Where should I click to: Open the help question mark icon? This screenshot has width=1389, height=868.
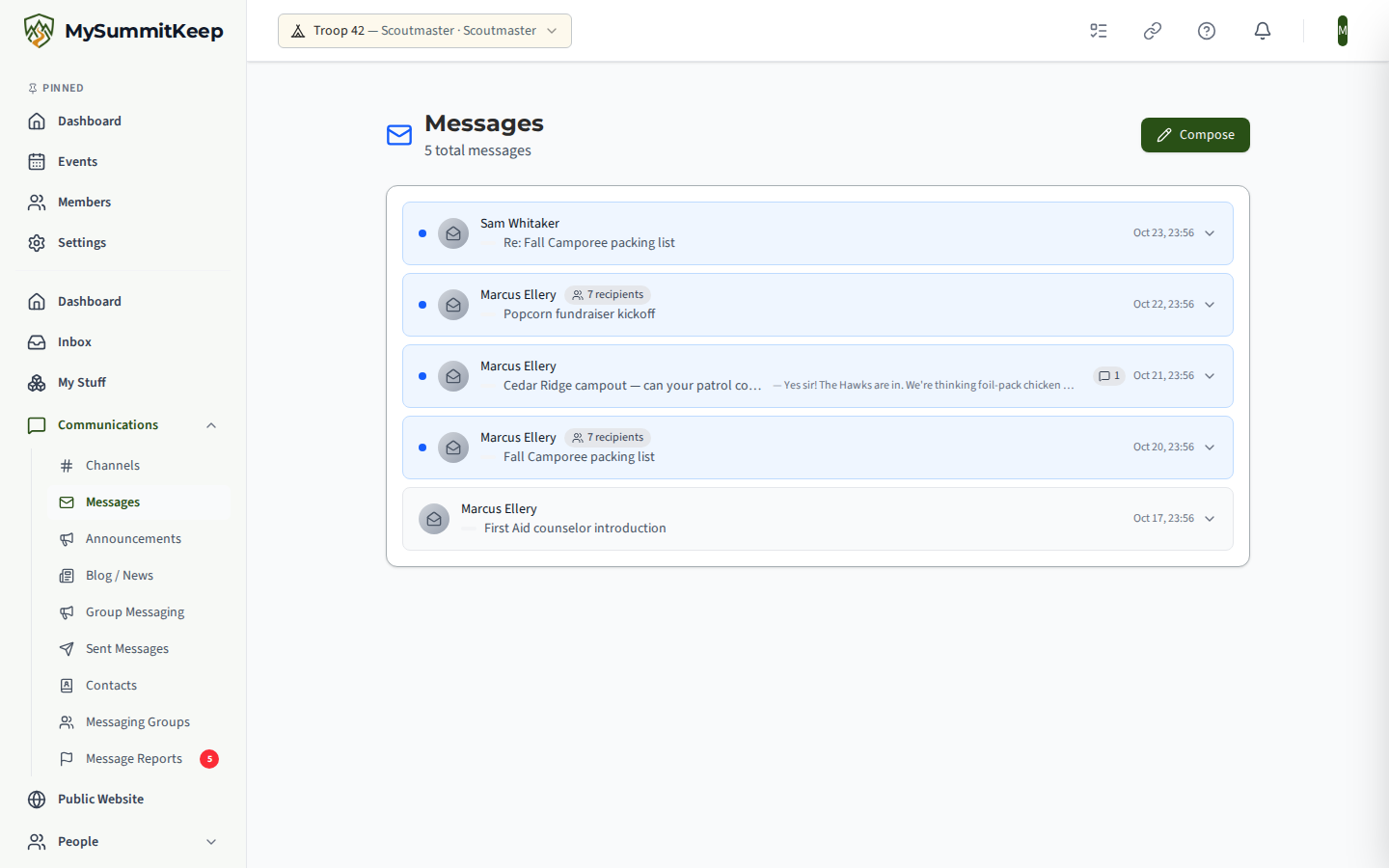tap(1207, 31)
